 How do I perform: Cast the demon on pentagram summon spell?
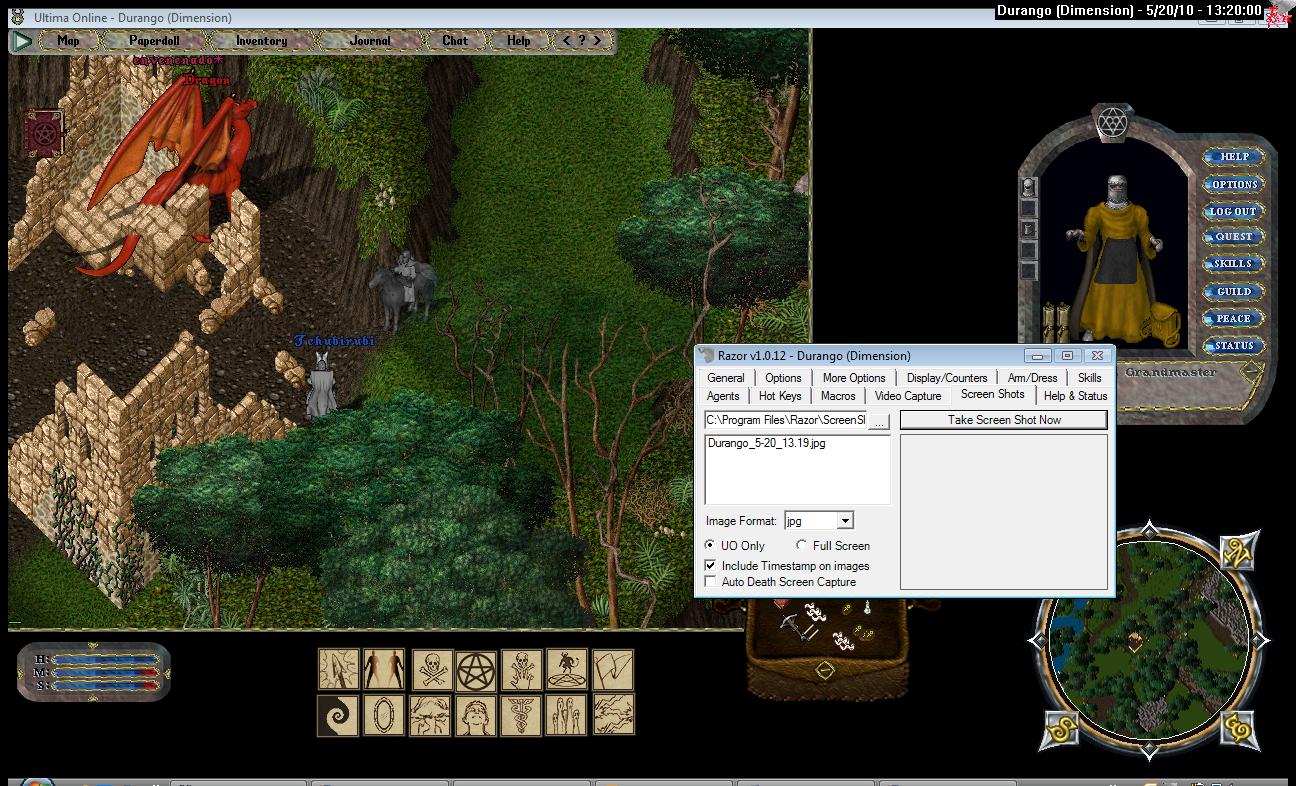(x=567, y=669)
